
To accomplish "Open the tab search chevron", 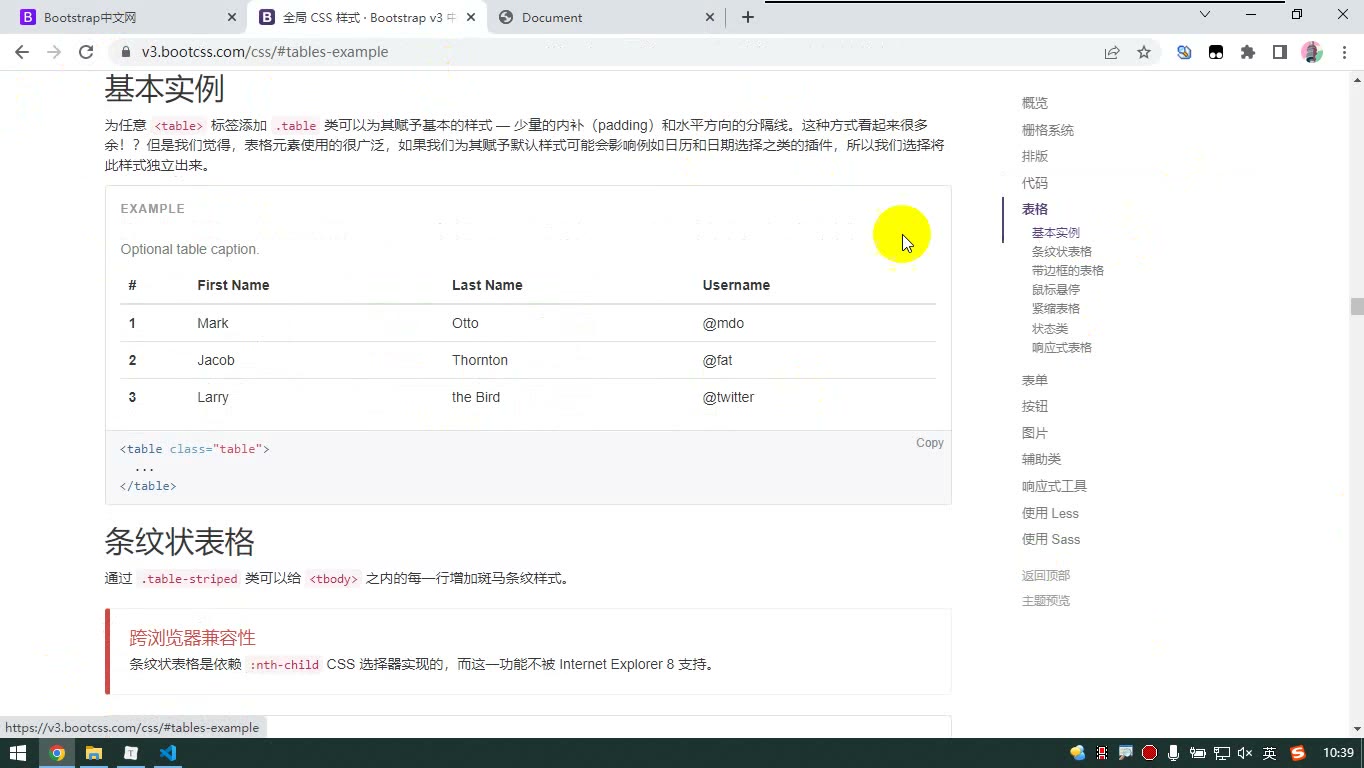I will pyautogui.click(x=1205, y=14).
